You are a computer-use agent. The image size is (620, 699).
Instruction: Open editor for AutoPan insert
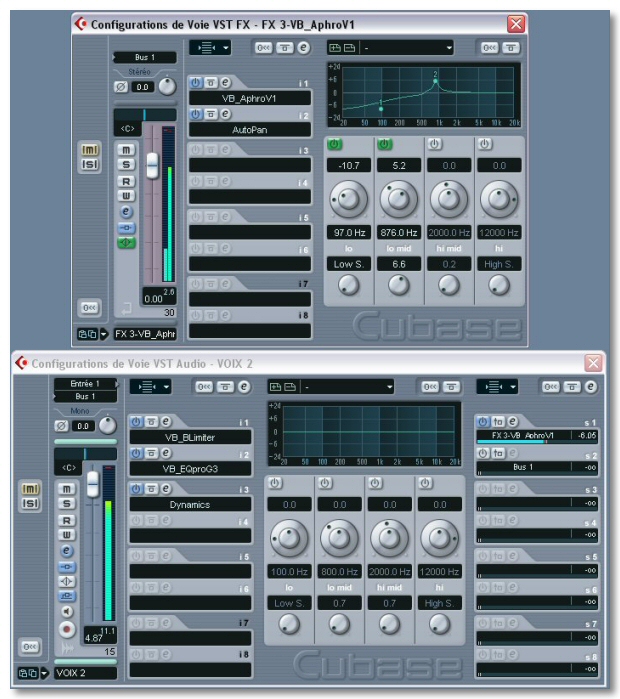point(226,114)
